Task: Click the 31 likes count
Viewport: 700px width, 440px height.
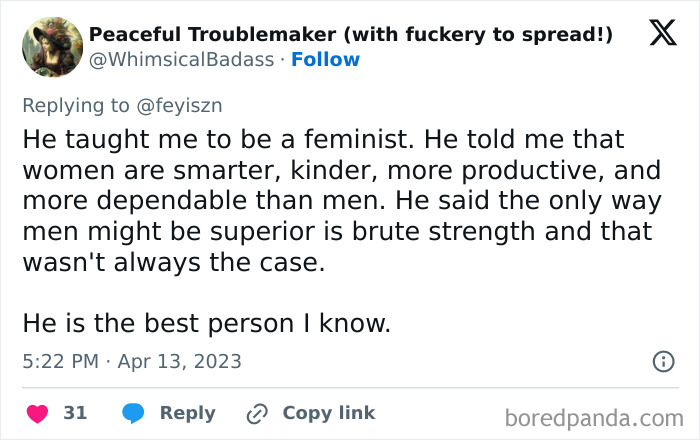Action: point(75,412)
